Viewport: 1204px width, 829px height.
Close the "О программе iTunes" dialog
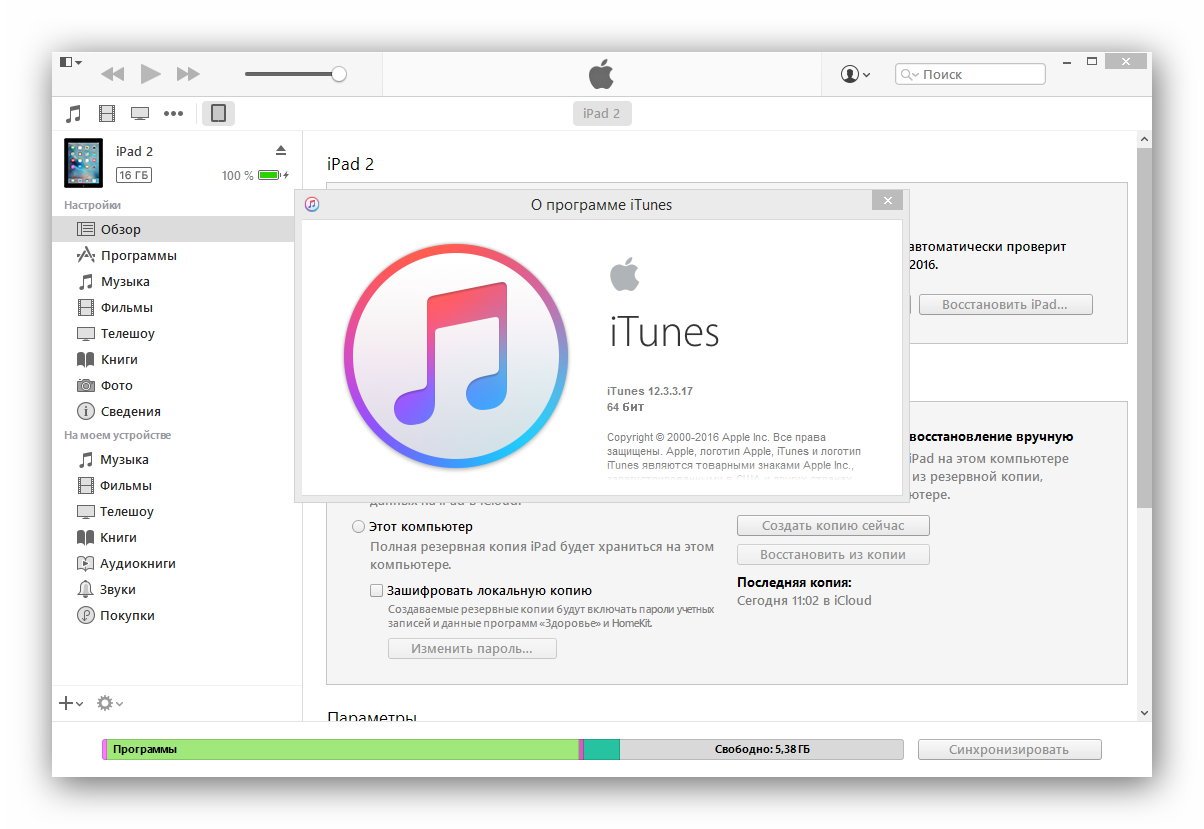click(x=886, y=201)
